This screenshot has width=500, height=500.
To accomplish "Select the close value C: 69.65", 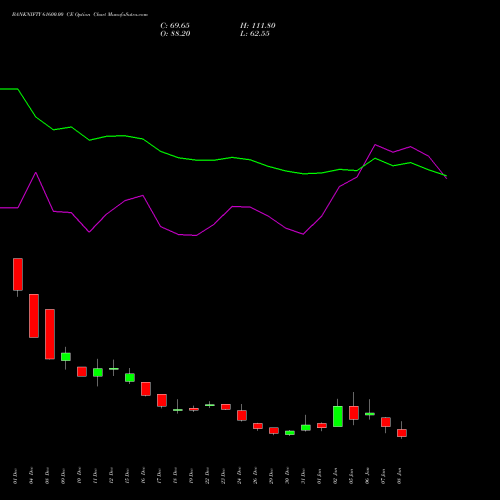I will 175,26.
